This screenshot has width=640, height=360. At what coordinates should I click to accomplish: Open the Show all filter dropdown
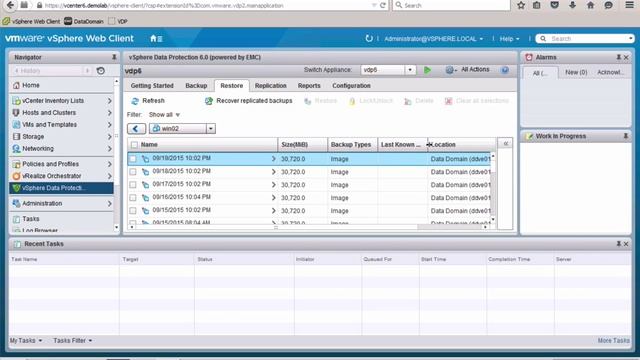[x=164, y=115]
